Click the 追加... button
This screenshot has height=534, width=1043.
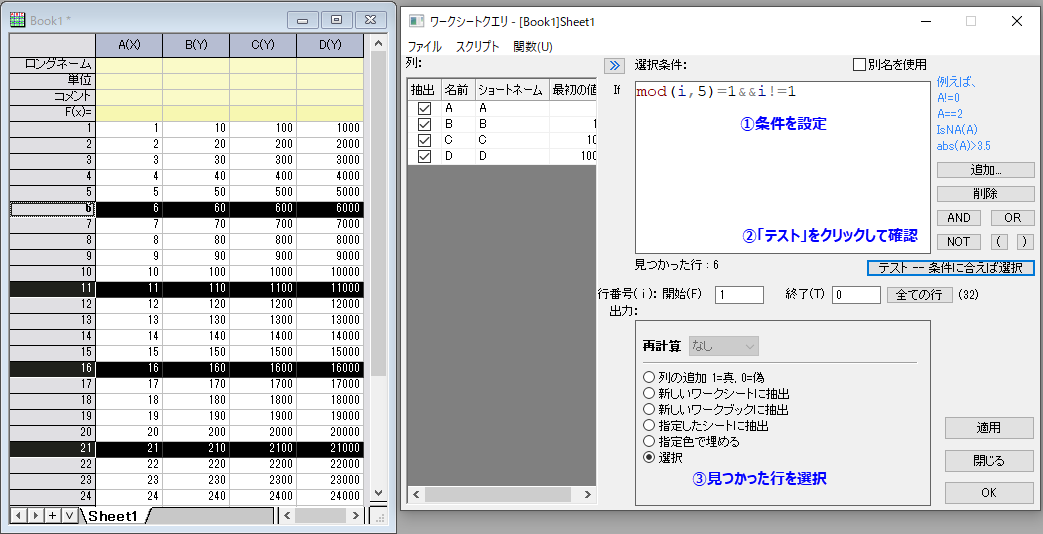tap(986, 170)
